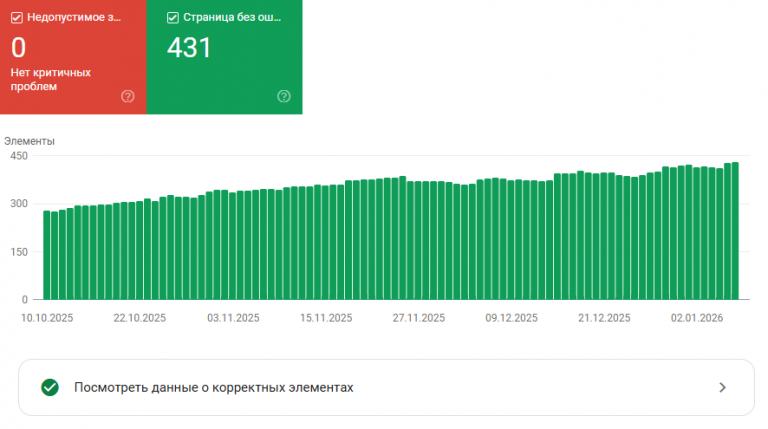
Task: Uncheck the red "Недопустимое з..." checkbox
Action: [x=17, y=18]
